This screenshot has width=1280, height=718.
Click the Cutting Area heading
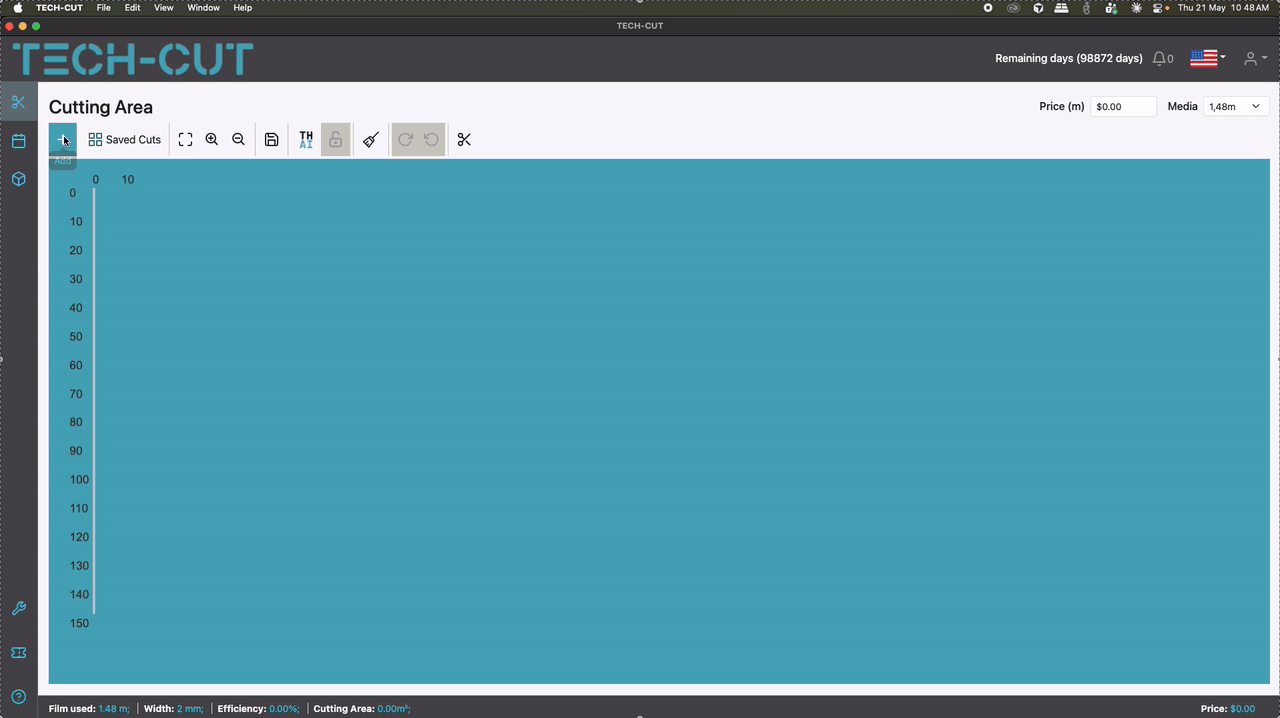(101, 107)
